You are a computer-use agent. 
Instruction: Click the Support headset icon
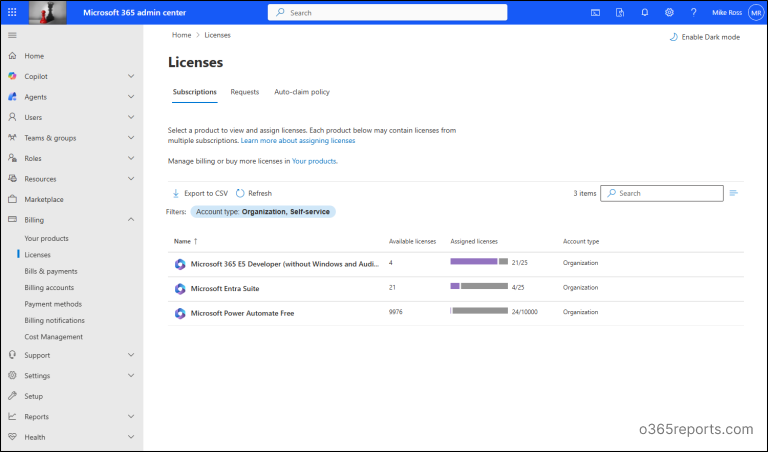tap(12, 355)
